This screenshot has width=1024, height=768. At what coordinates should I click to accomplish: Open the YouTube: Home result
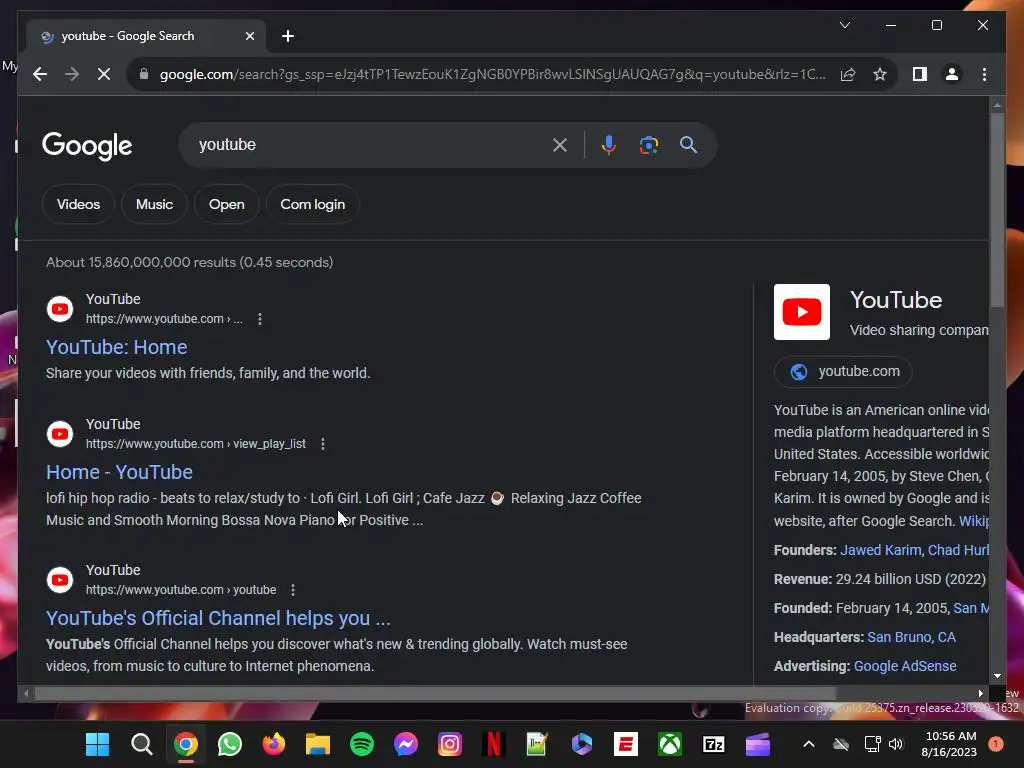click(116, 347)
